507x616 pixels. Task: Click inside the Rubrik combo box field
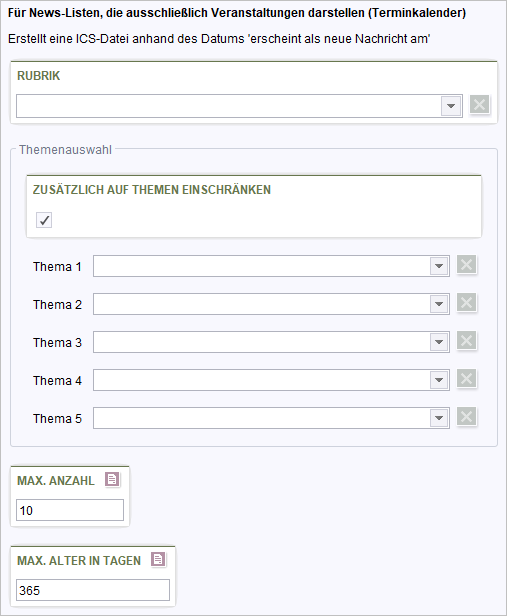[x=229, y=106]
